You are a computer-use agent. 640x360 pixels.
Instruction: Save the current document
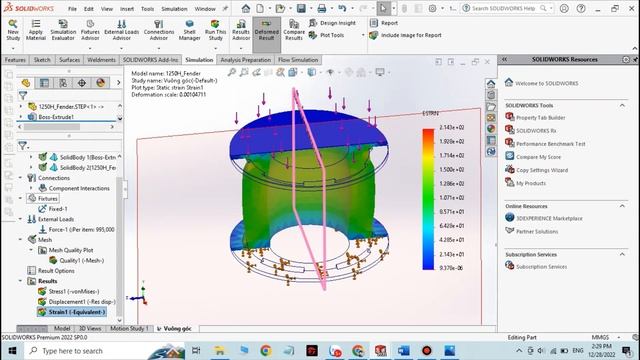point(301,8)
